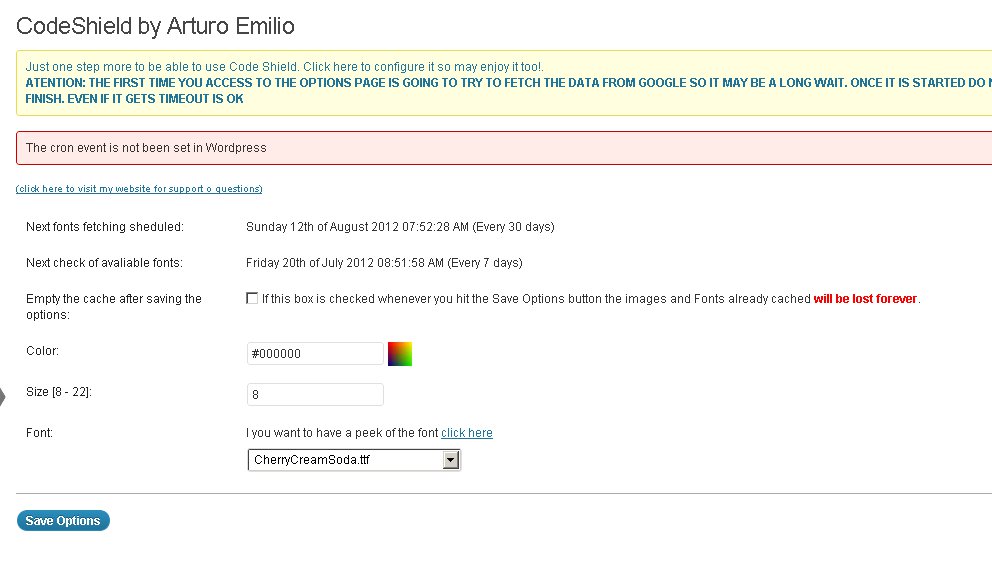Click the 'Click here to configure' notice text
This screenshot has height=572, width=992.
pyautogui.click(x=284, y=66)
